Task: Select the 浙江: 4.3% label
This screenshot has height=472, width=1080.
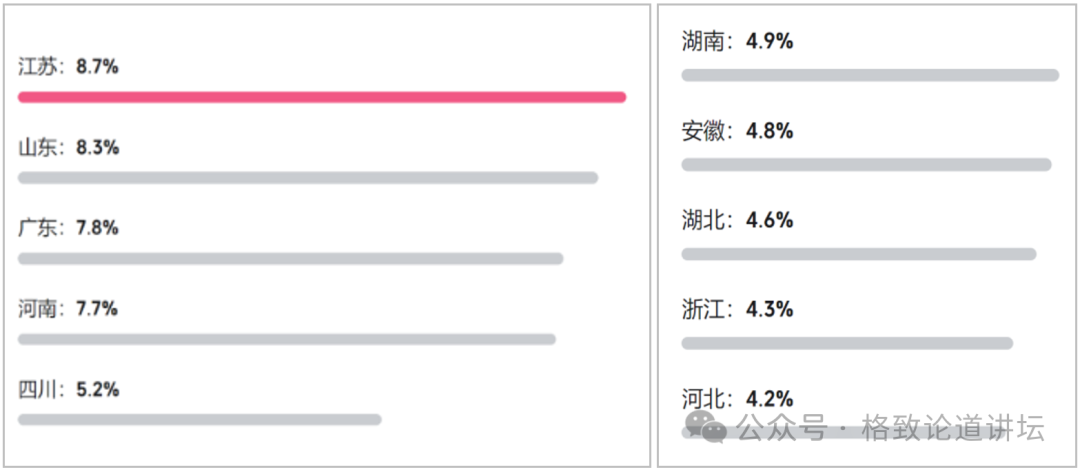Action: 737,310
